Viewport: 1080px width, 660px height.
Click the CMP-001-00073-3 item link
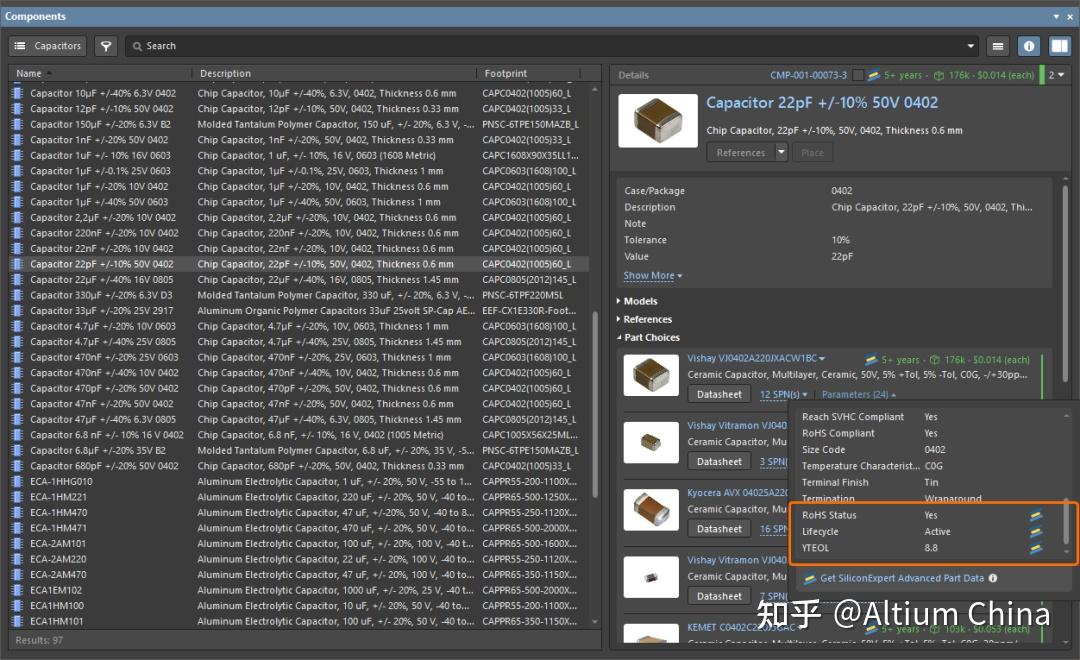808,75
